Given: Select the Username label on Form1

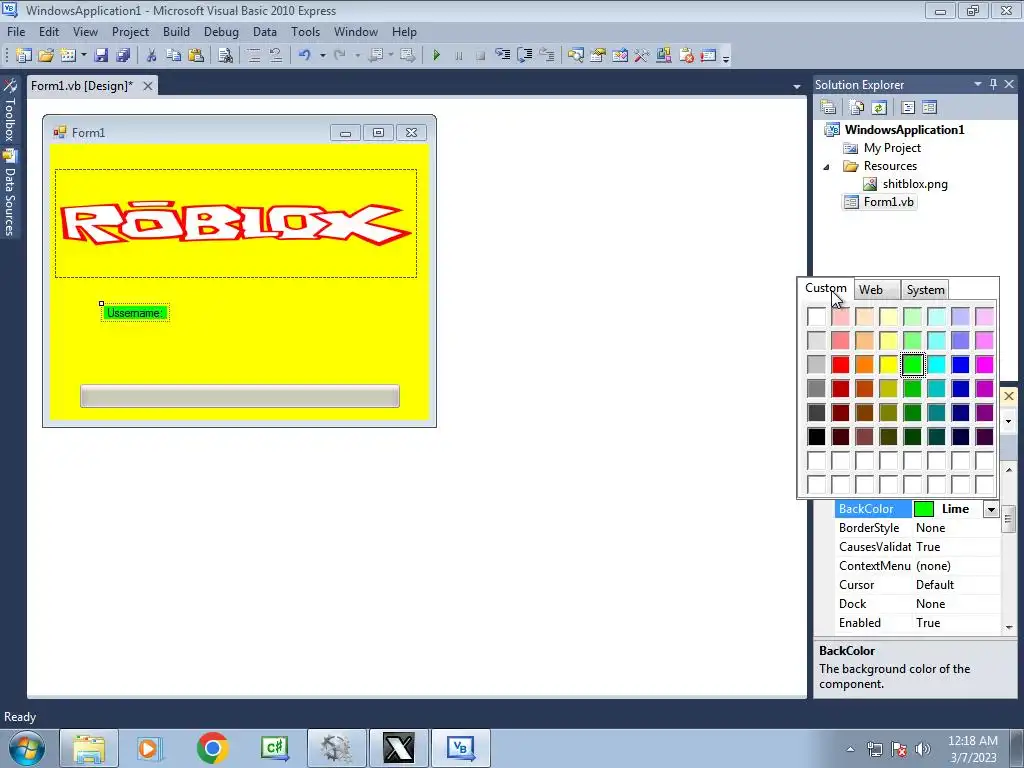Looking at the screenshot, I should coord(135,313).
